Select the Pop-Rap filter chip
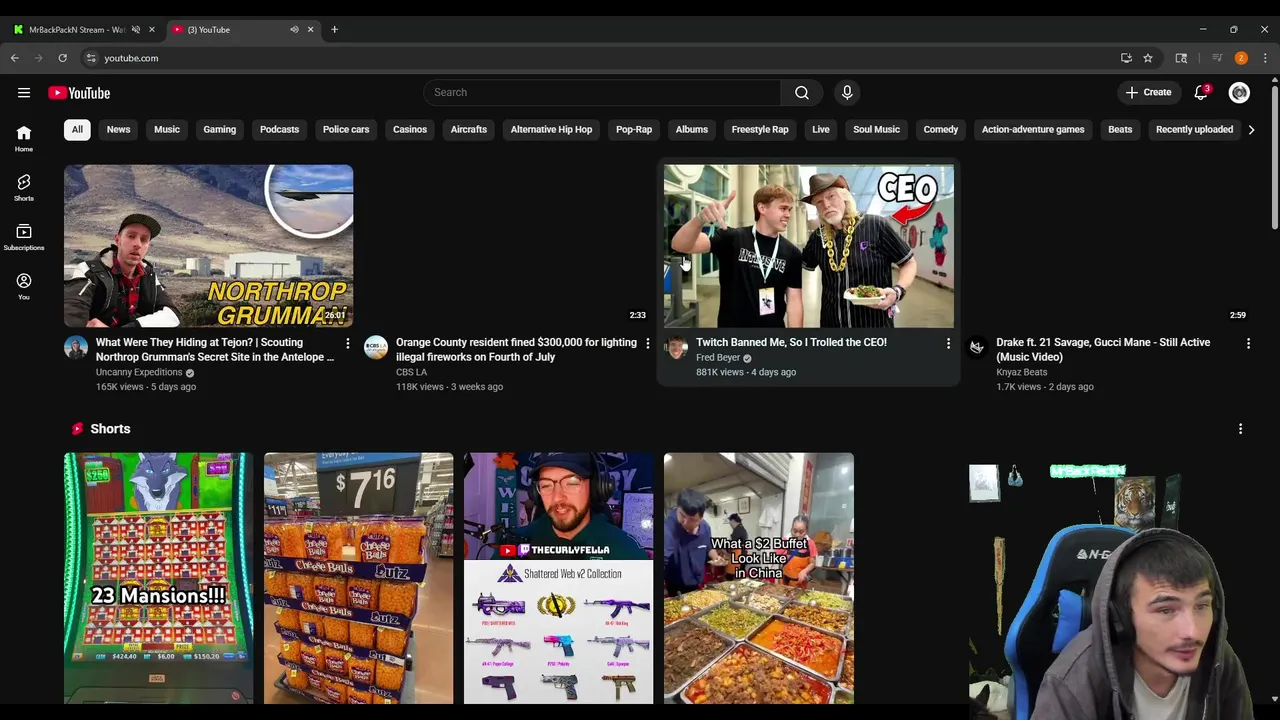The width and height of the screenshot is (1280, 720). pos(634,130)
